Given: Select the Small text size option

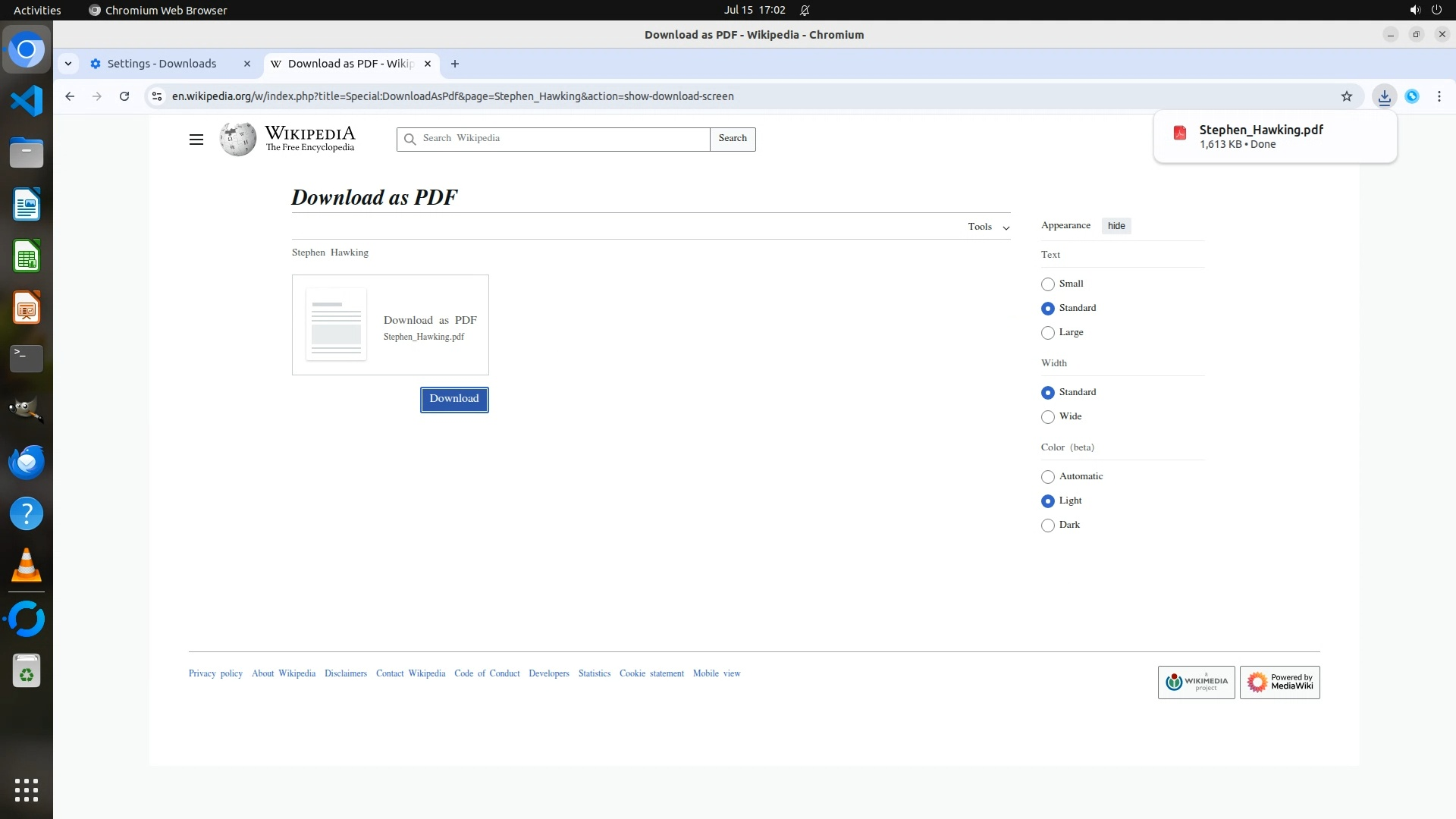Looking at the screenshot, I should (x=1048, y=284).
